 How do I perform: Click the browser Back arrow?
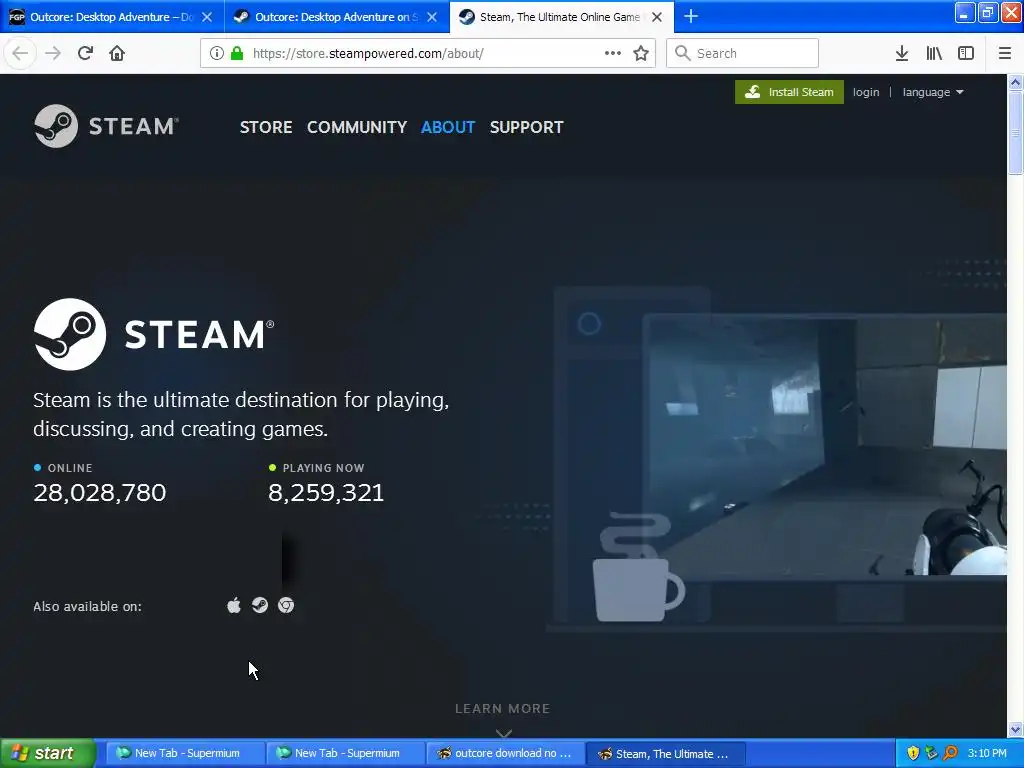tap(20, 53)
